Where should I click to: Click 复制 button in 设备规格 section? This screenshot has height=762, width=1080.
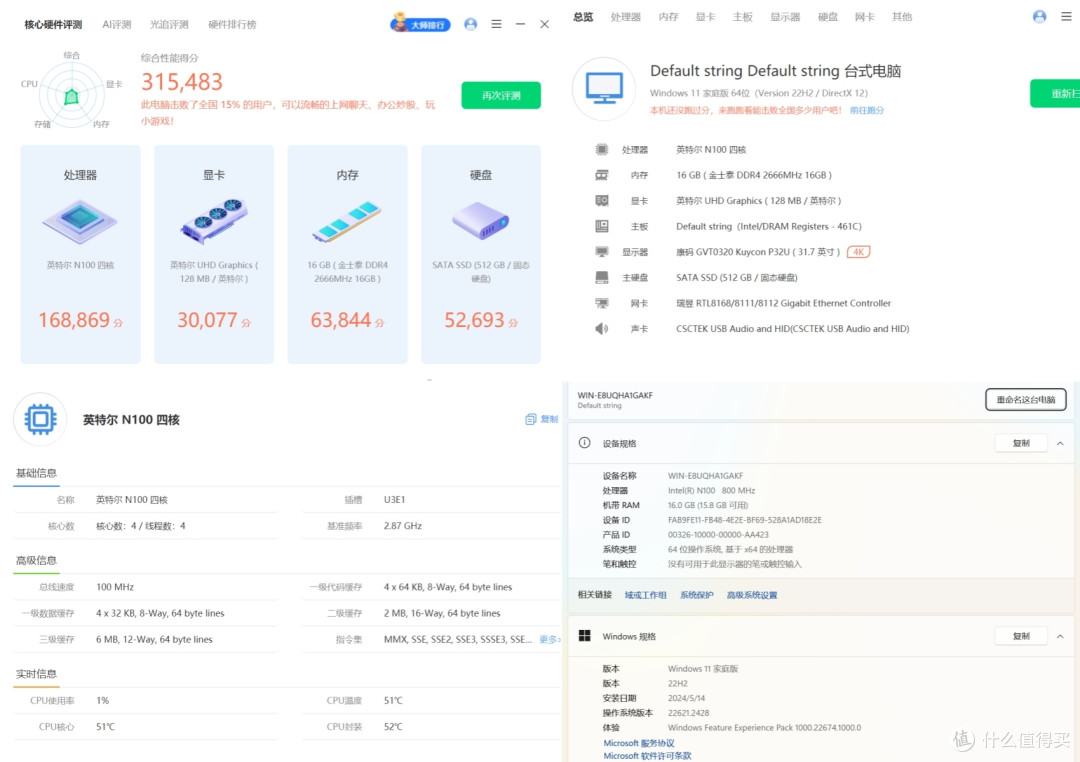1021,443
